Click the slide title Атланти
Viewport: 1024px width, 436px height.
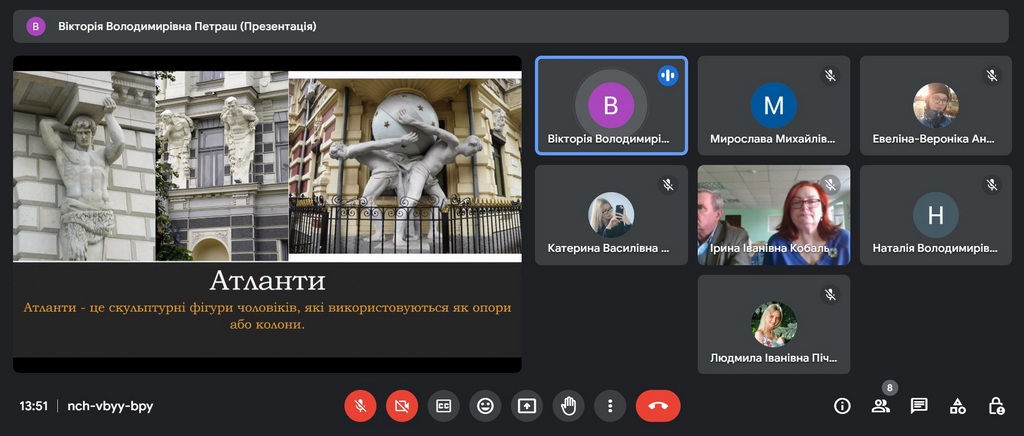[x=267, y=281]
